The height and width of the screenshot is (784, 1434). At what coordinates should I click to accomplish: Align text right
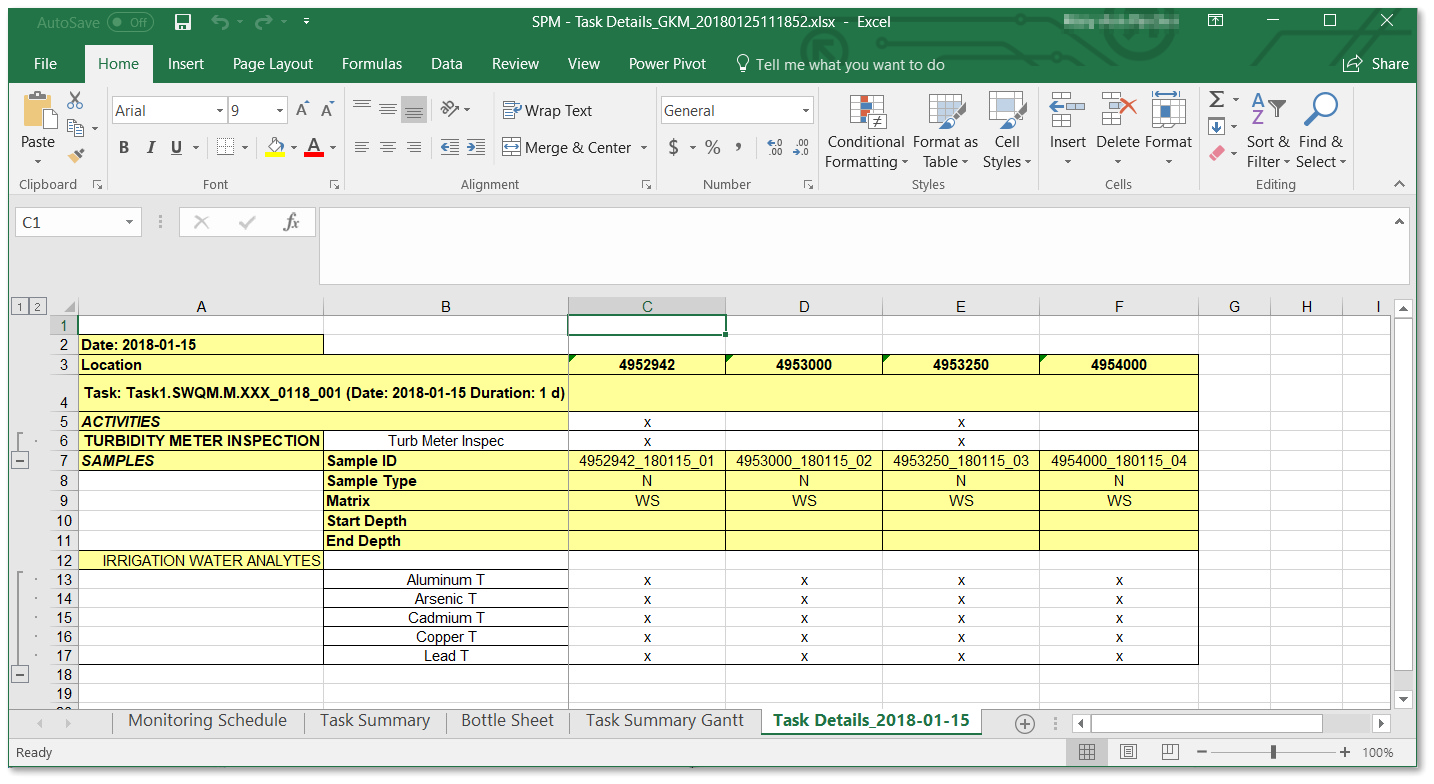point(414,148)
